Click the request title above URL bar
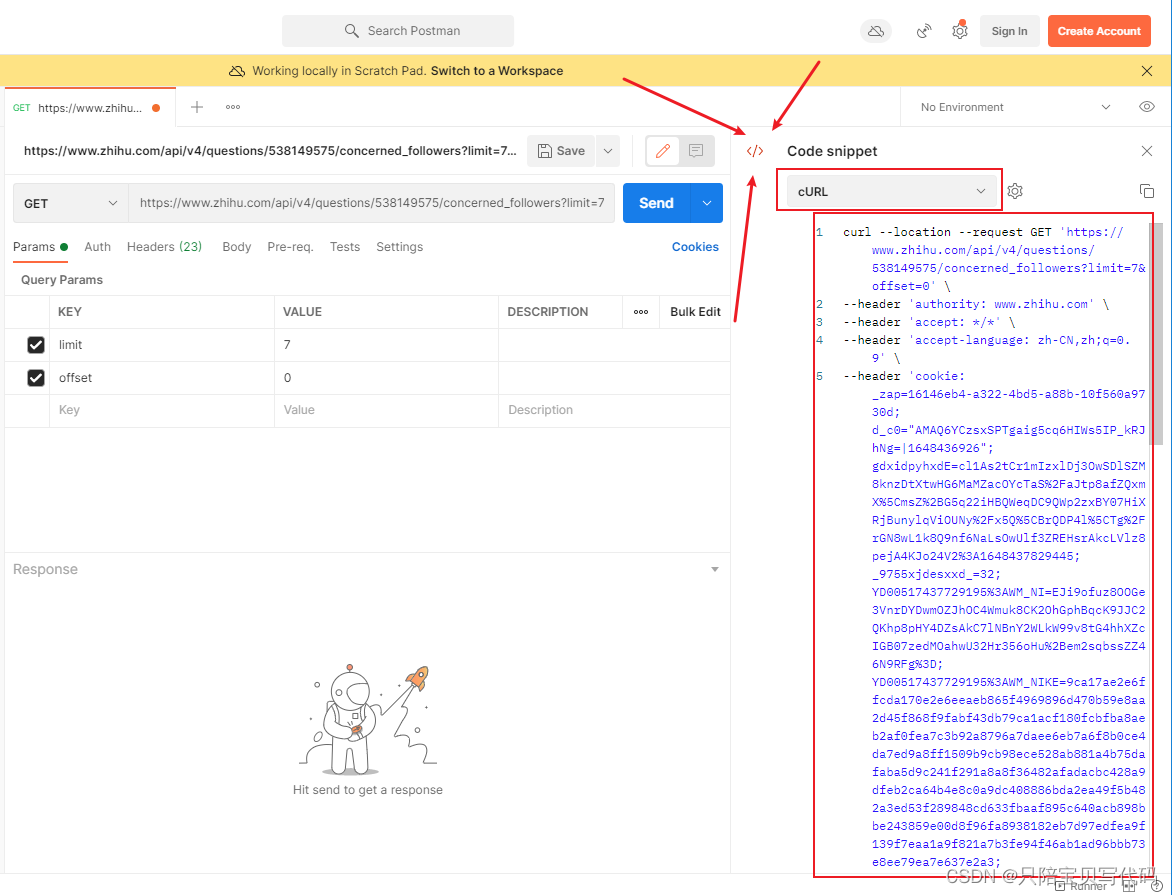1172x895 pixels. pos(270,151)
